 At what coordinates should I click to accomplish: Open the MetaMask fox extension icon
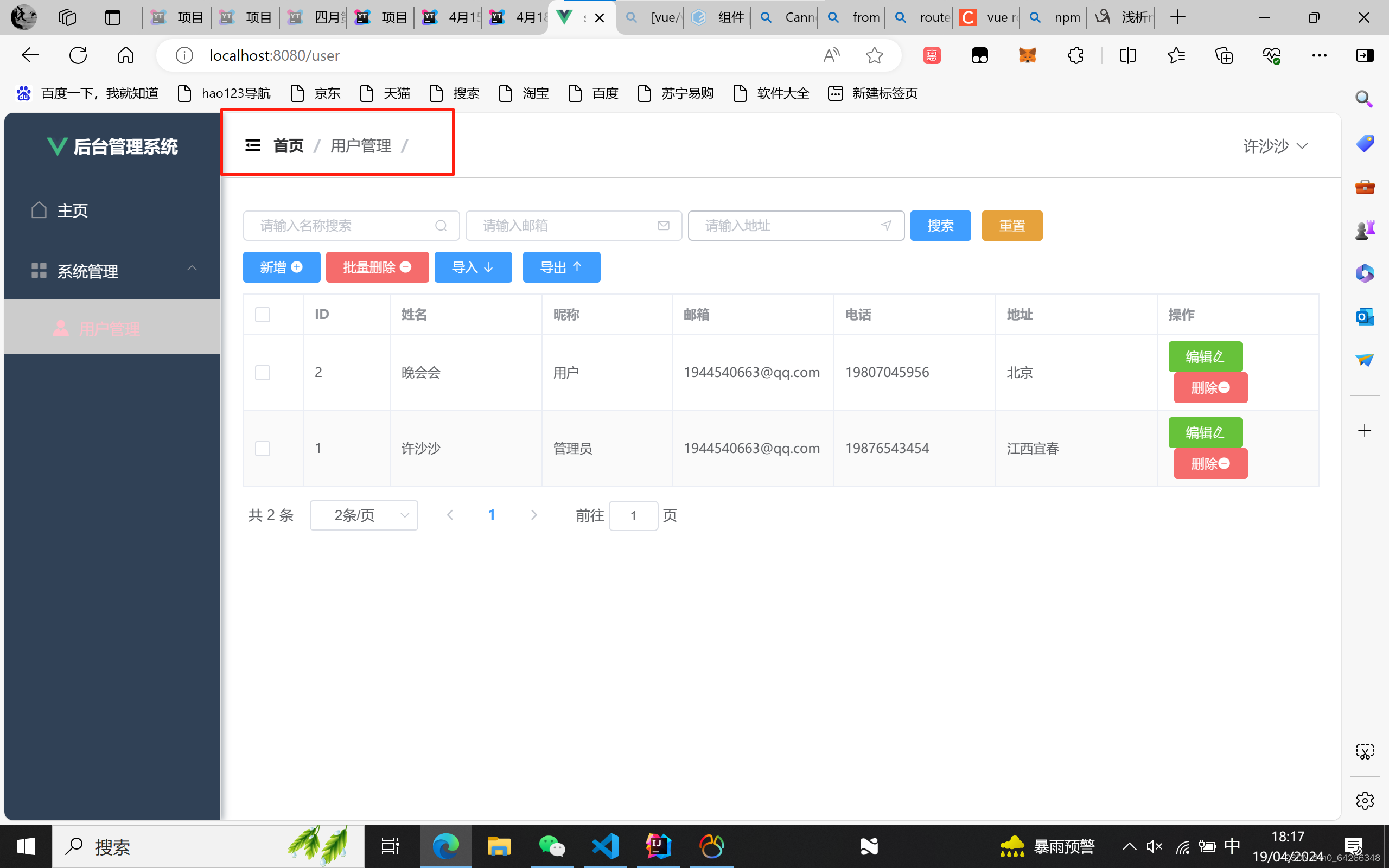(1028, 55)
